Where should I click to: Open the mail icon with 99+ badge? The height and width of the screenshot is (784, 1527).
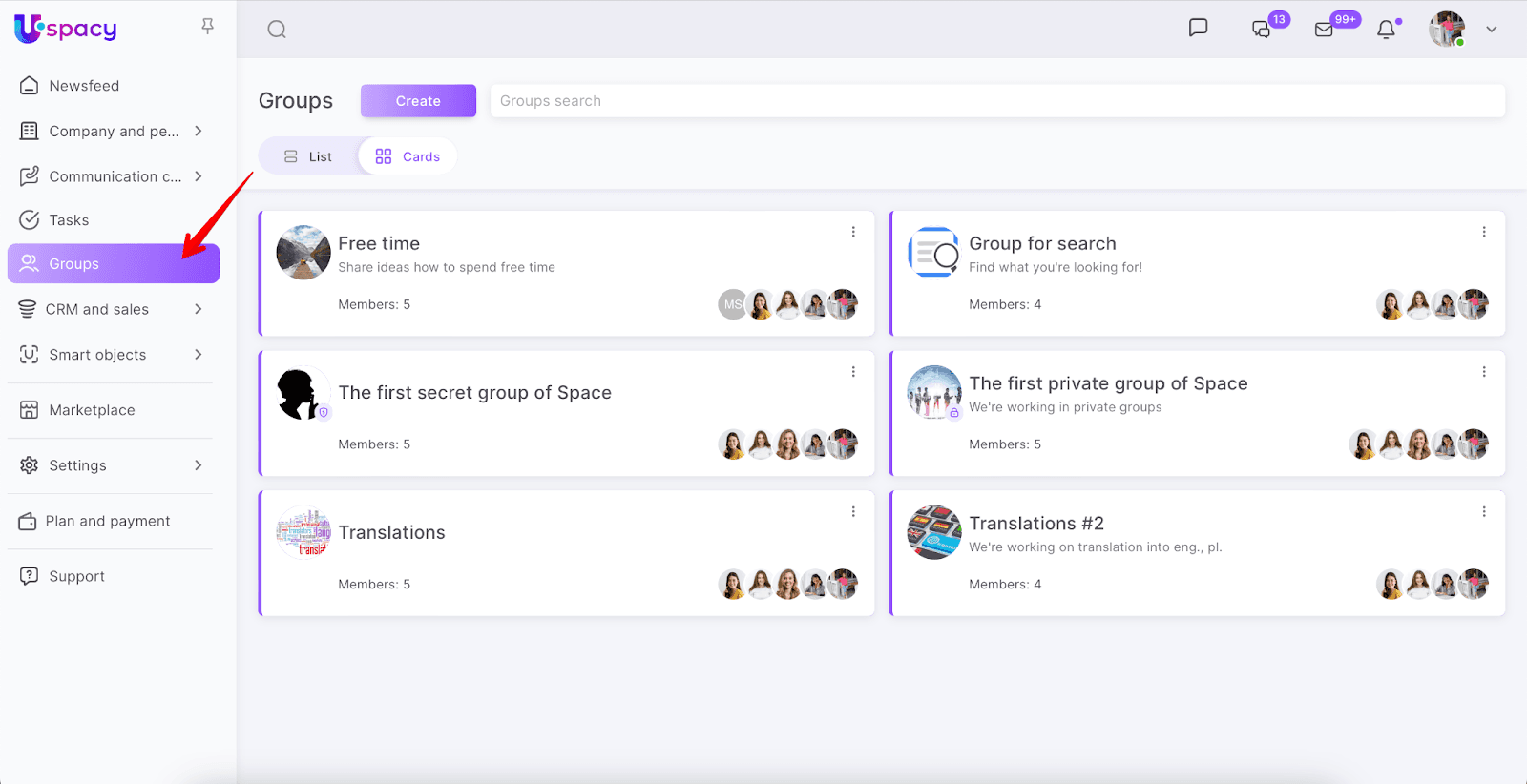click(x=1324, y=30)
